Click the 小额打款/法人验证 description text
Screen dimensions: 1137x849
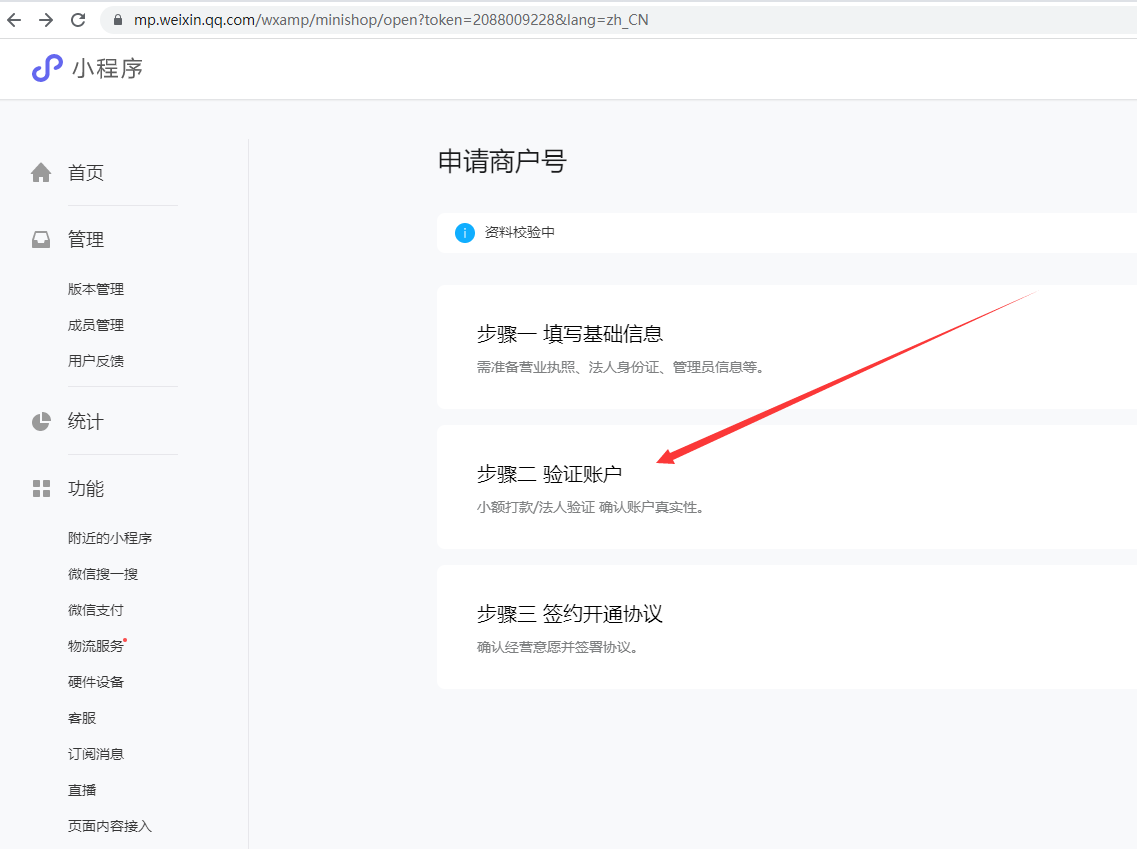(590, 507)
